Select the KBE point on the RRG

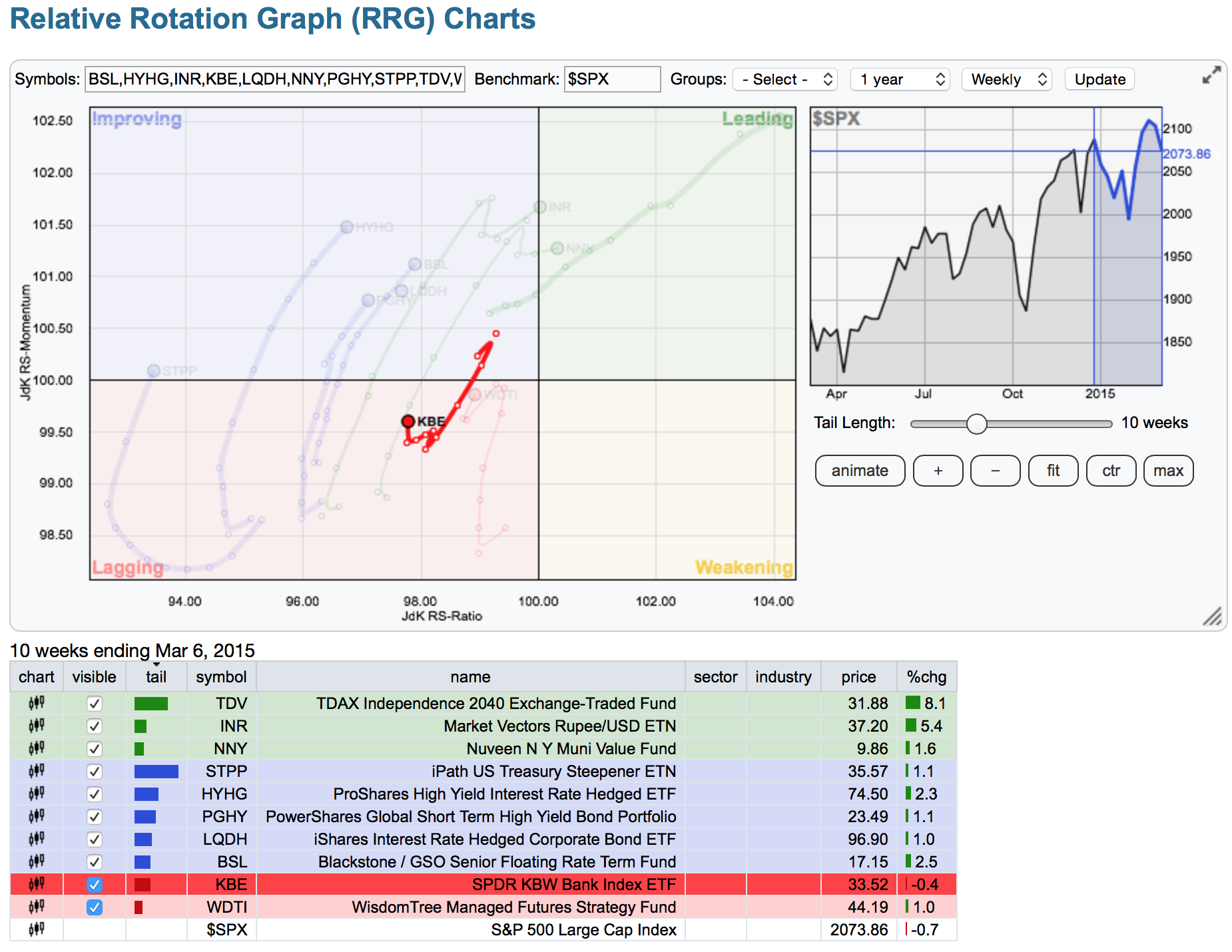[x=408, y=421]
